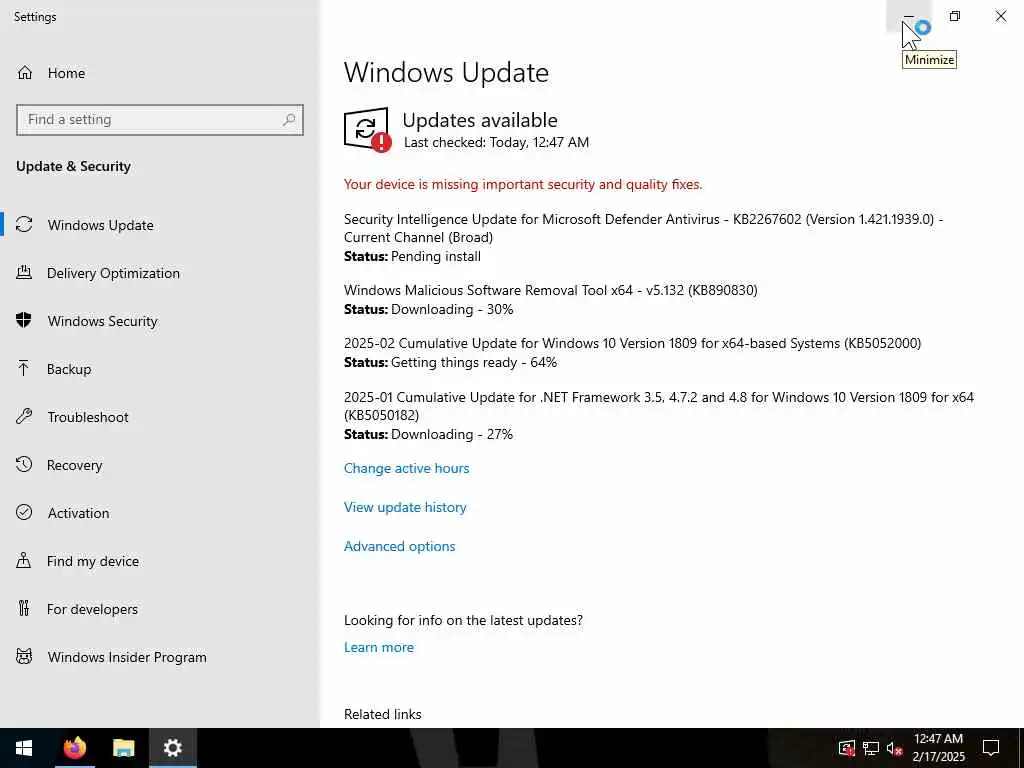
Task: Open File Explorer from the taskbar
Action: [x=123, y=748]
